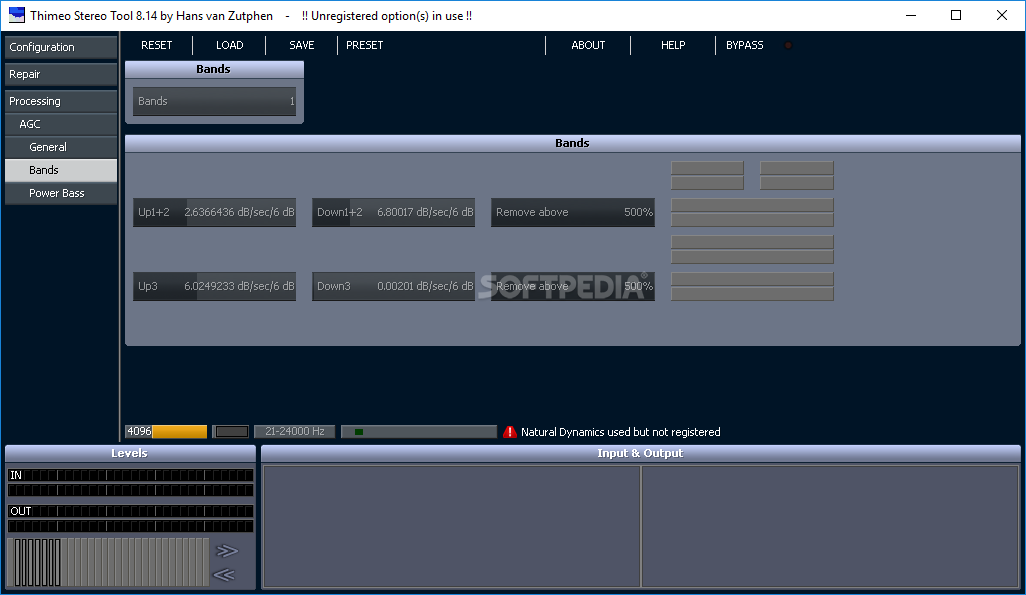Adjust the Bands count slider

(x=215, y=101)
